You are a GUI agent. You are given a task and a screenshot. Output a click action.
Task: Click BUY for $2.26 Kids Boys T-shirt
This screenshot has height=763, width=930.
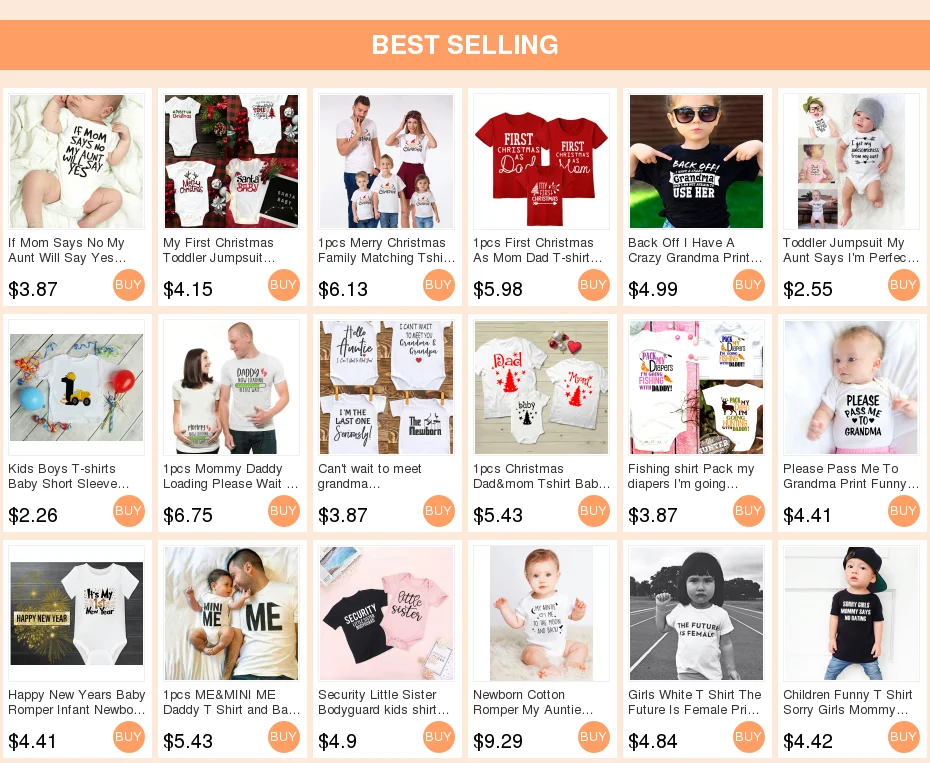point(129,511)
